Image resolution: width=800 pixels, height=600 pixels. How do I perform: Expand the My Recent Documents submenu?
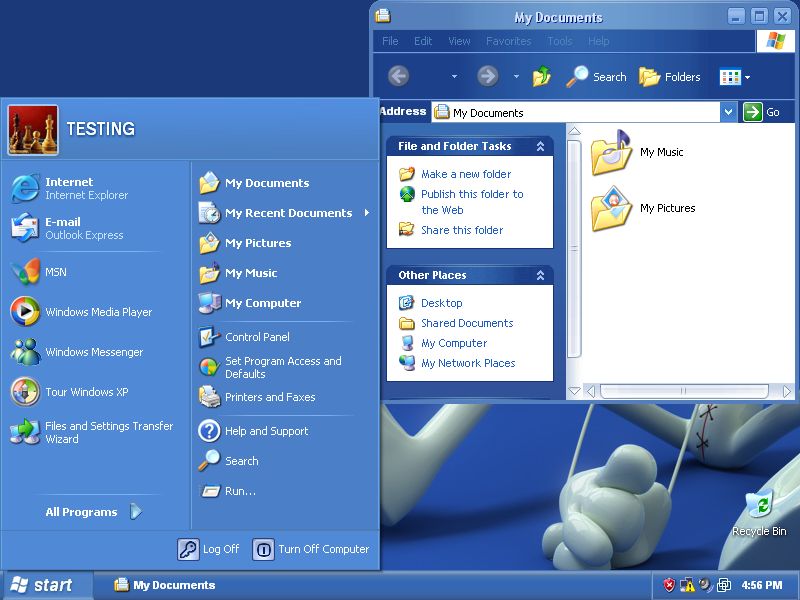tap(284, 213)
